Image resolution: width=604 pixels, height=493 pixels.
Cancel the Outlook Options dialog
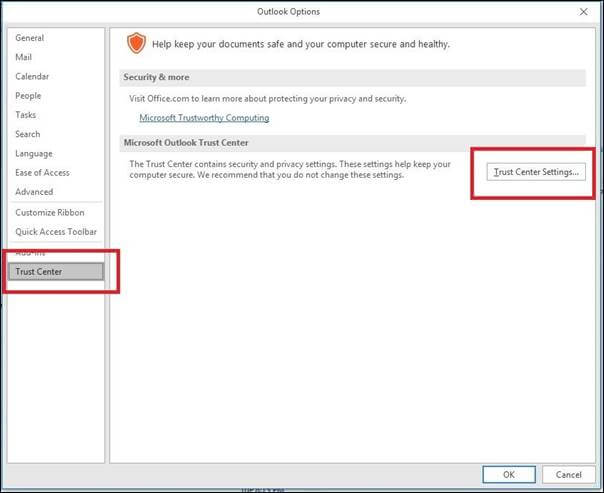click(x=569, y=475)
